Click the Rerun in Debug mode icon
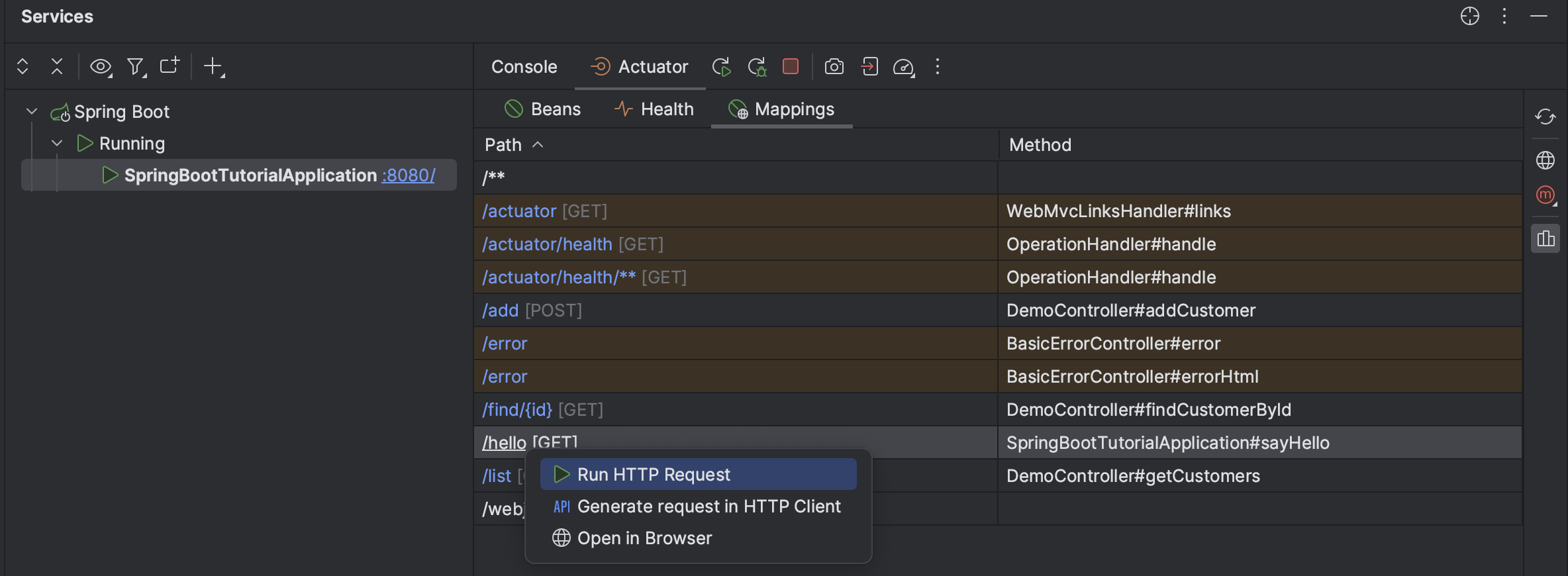 [x=756, y=67]
